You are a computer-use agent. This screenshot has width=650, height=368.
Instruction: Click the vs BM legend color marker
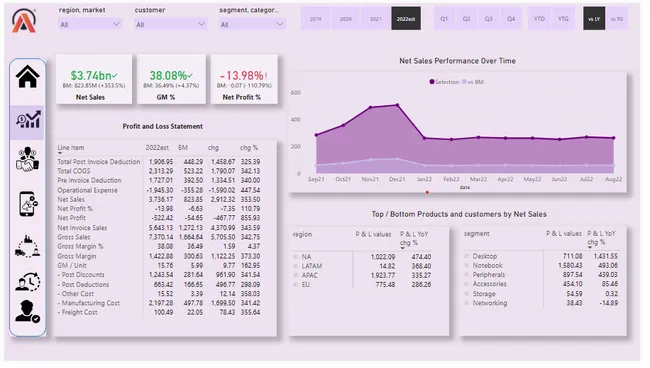(x=464, y=82)
